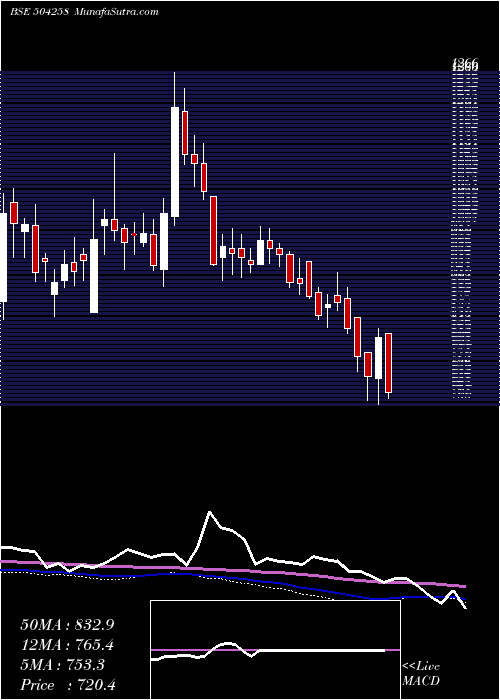Click the "50MA : 832.9" value
The image size is (500, 700).
coord(67,625)
